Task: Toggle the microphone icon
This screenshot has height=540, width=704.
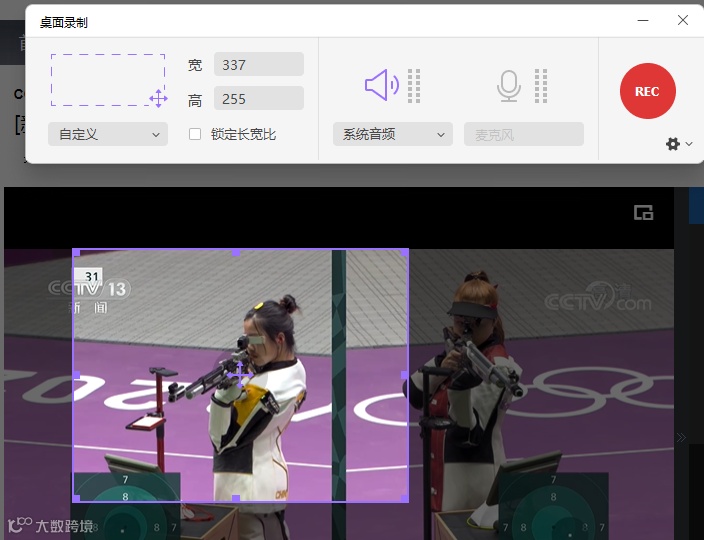Action: pos(509,86)
